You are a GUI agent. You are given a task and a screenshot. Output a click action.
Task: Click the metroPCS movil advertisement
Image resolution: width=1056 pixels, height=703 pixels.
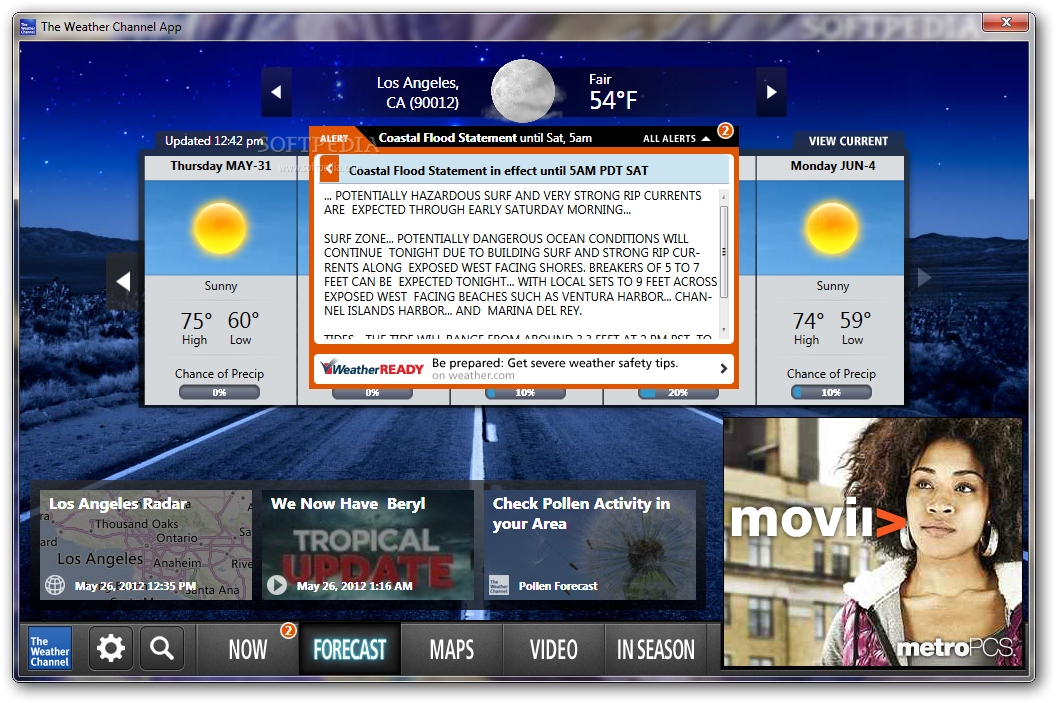[x=872, y=542]
